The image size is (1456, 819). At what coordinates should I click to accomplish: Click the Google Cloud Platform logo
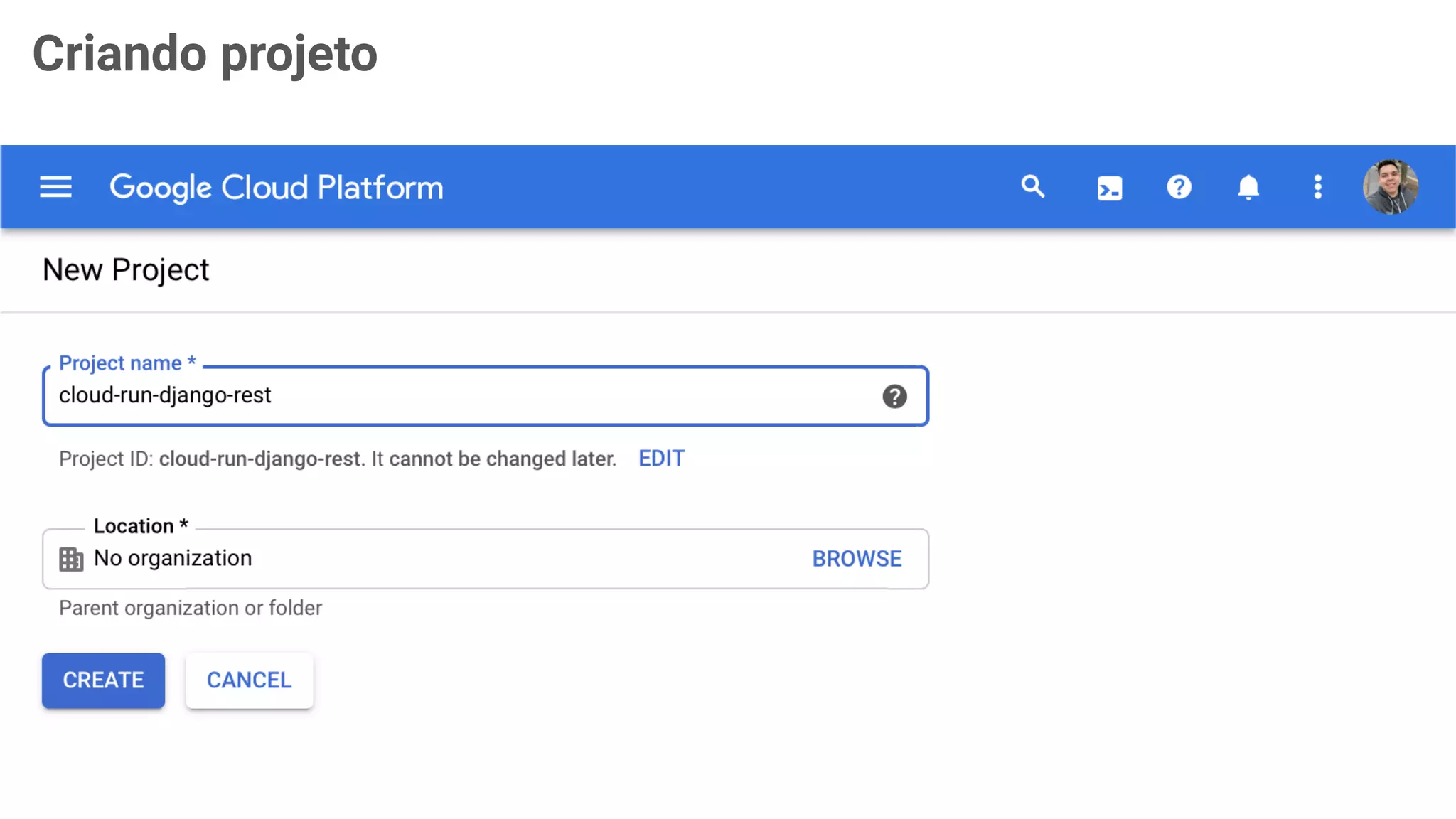coord(277,188)
